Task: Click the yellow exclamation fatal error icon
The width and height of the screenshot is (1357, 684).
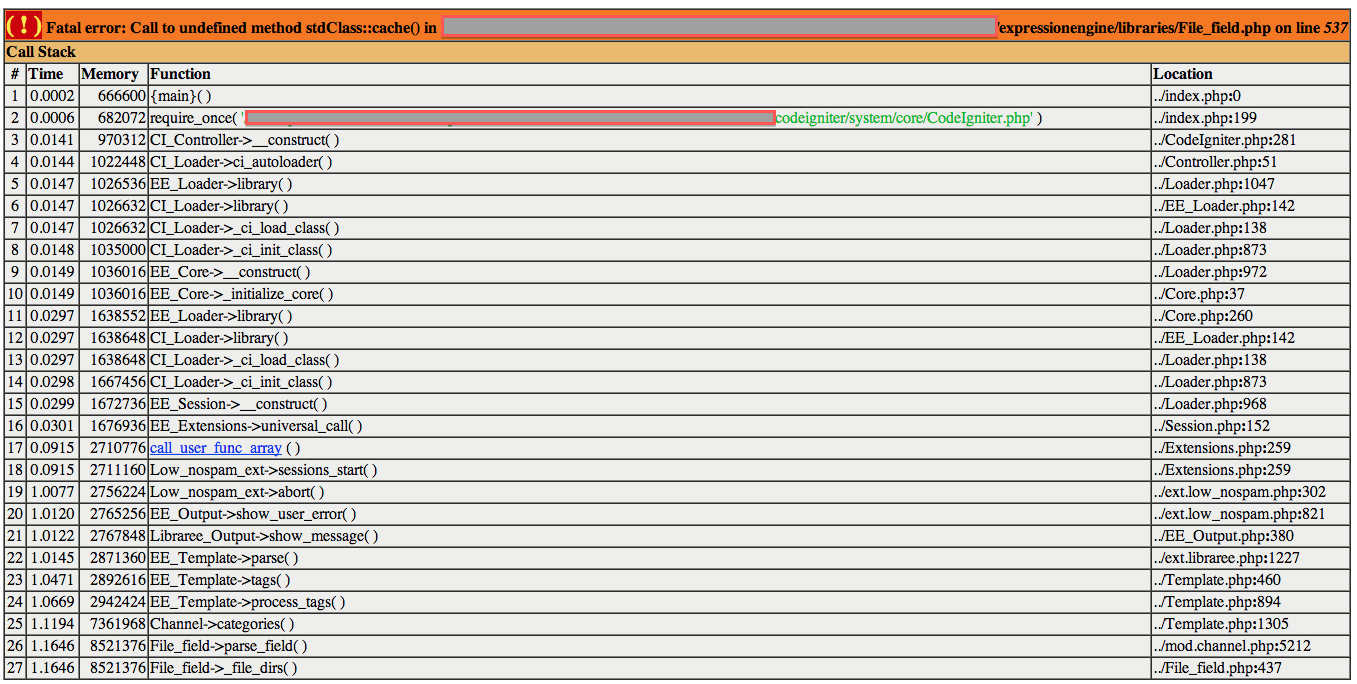Action: (24, 27)
